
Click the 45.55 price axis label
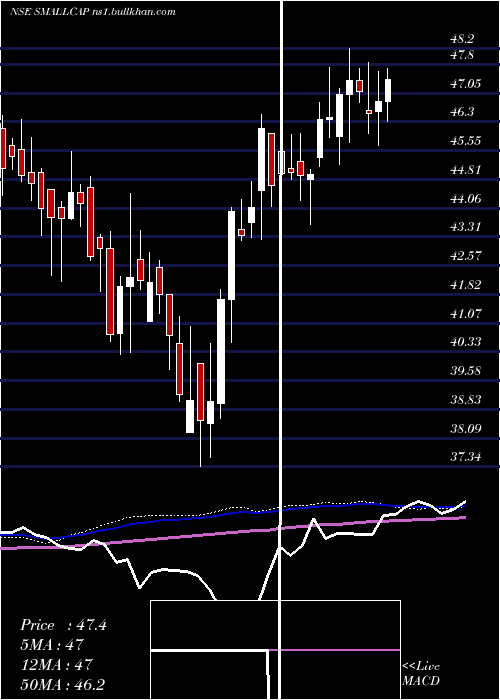pyautogui.click(x=466, y=141)
